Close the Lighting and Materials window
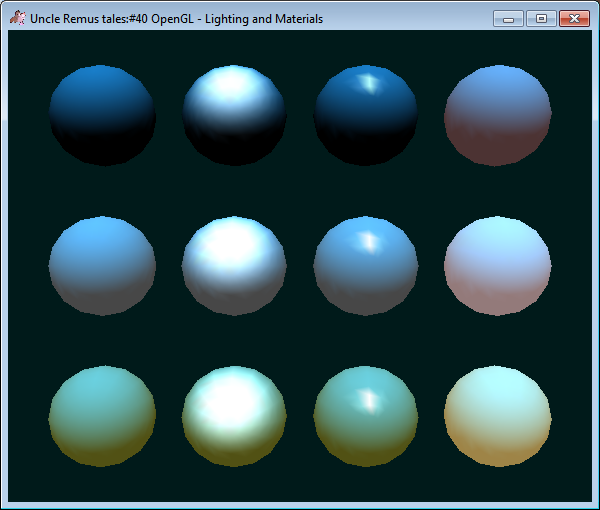Viewport: 600px width, 510px height. [574, 18]
